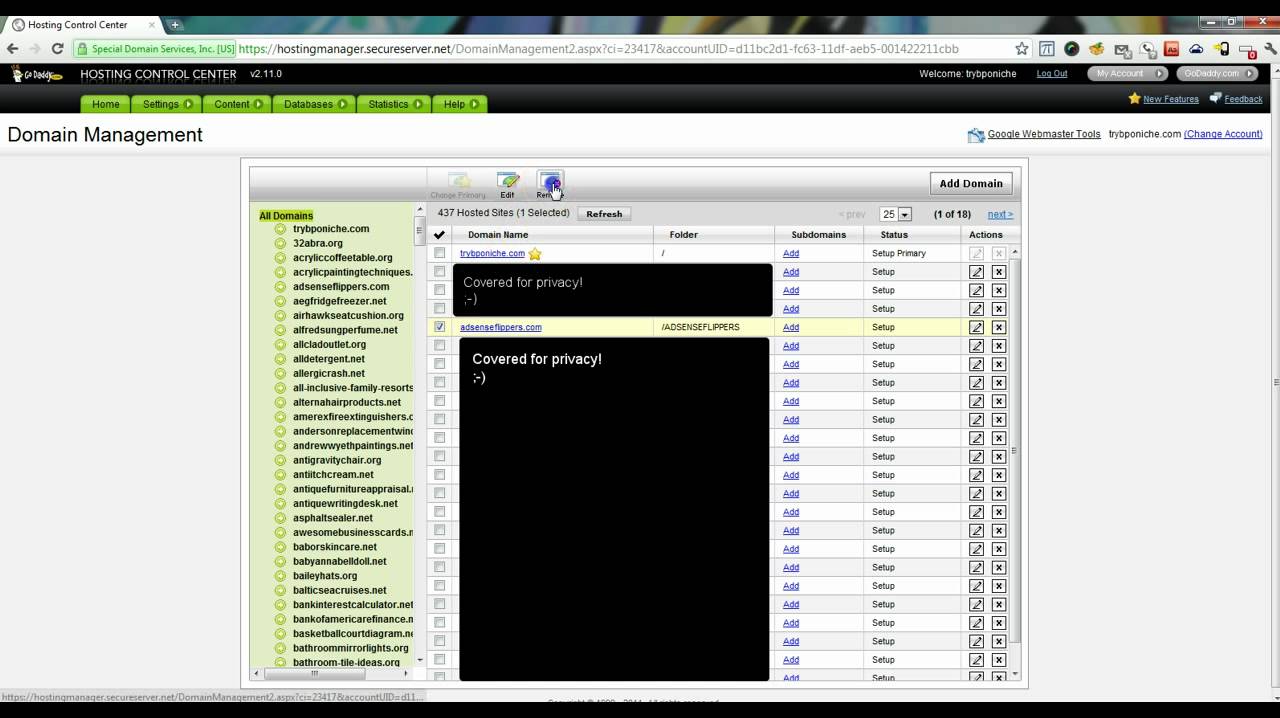Click the Log Out link
Image resolution: width=1280 pixels, height=718 pixels.
click(1052, 73)
